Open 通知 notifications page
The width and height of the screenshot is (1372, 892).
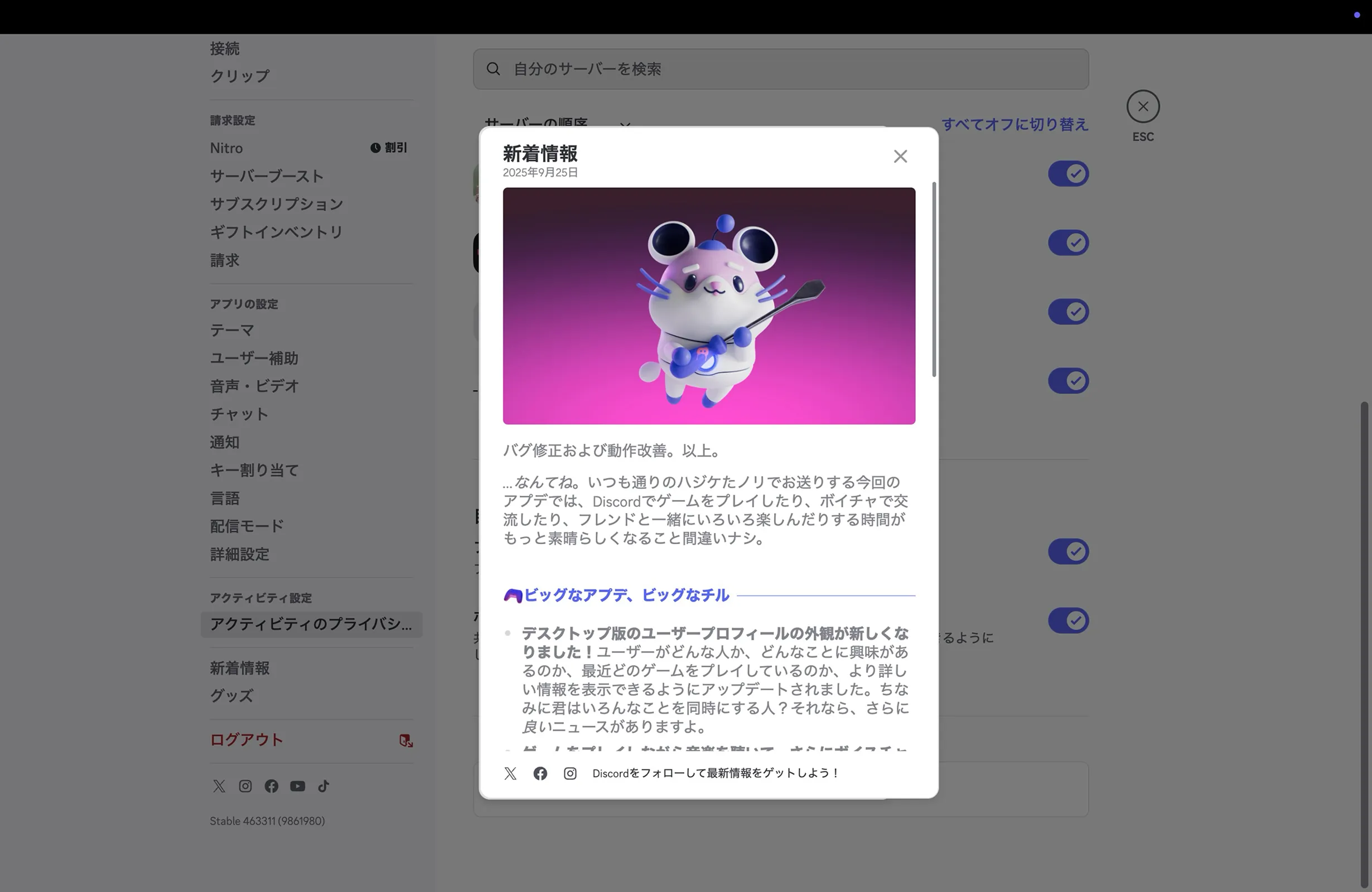(225, 443)
